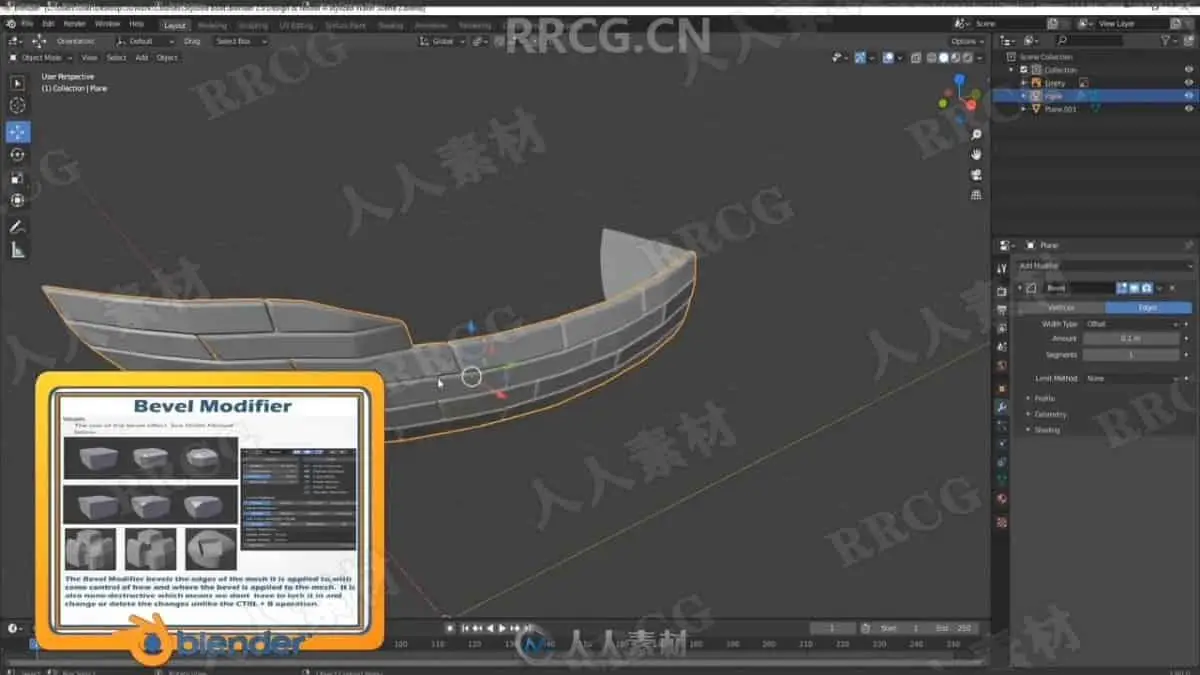Click the pan view hand icon

[976, 155]
